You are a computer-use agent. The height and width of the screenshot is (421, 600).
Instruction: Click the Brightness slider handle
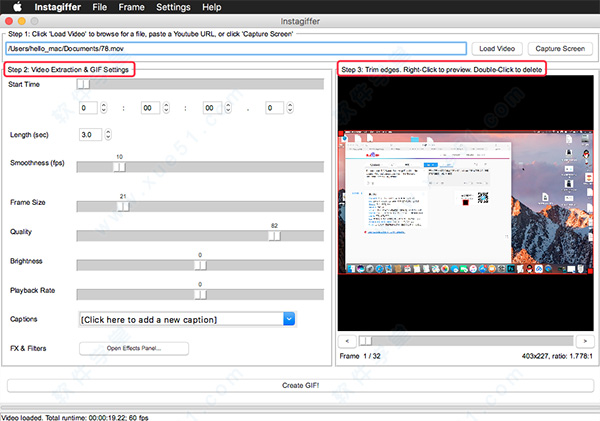click(200, 265)
